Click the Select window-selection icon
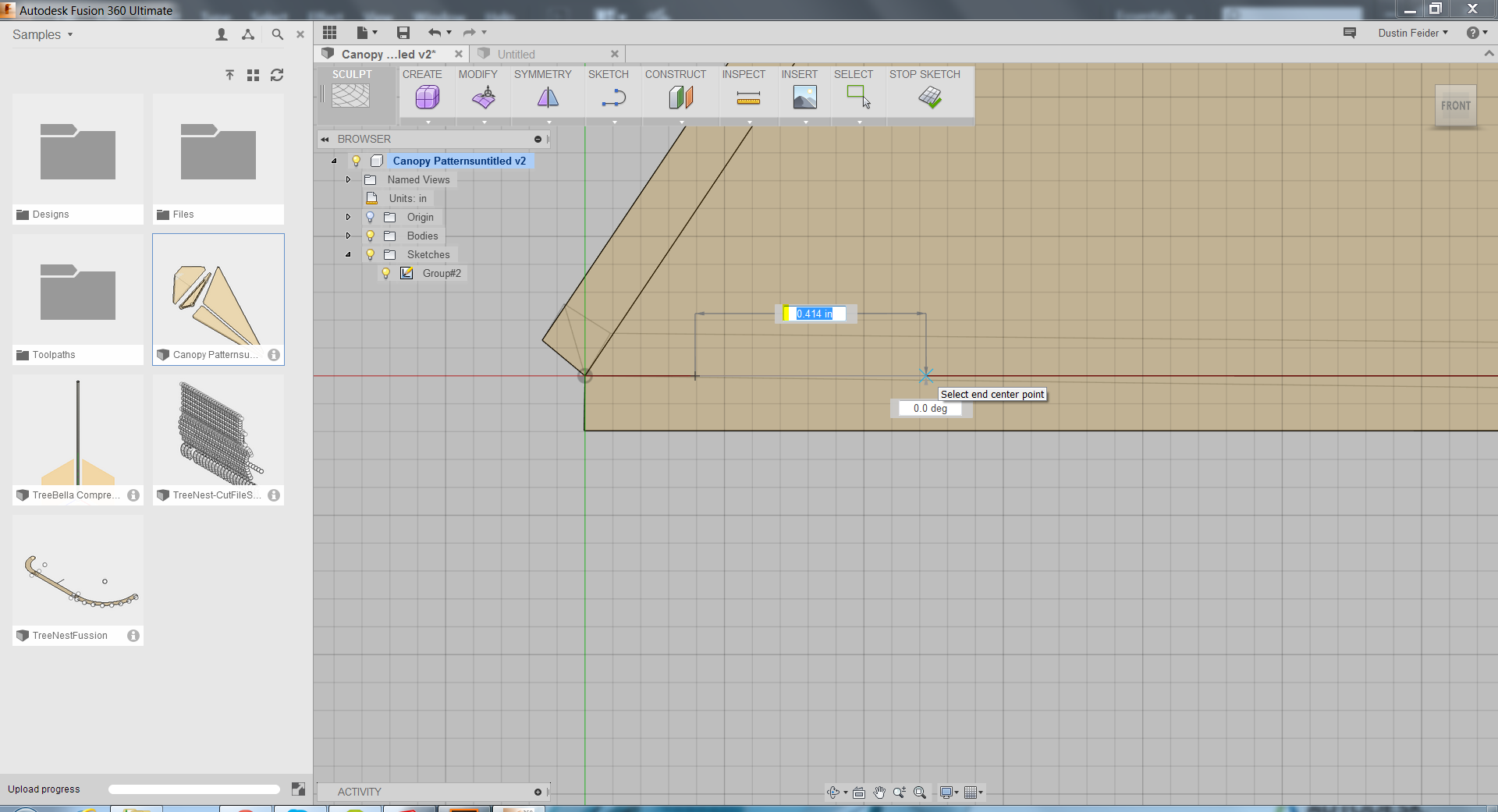Screen dimensions: 1498x812 click(x=858, y=97)
